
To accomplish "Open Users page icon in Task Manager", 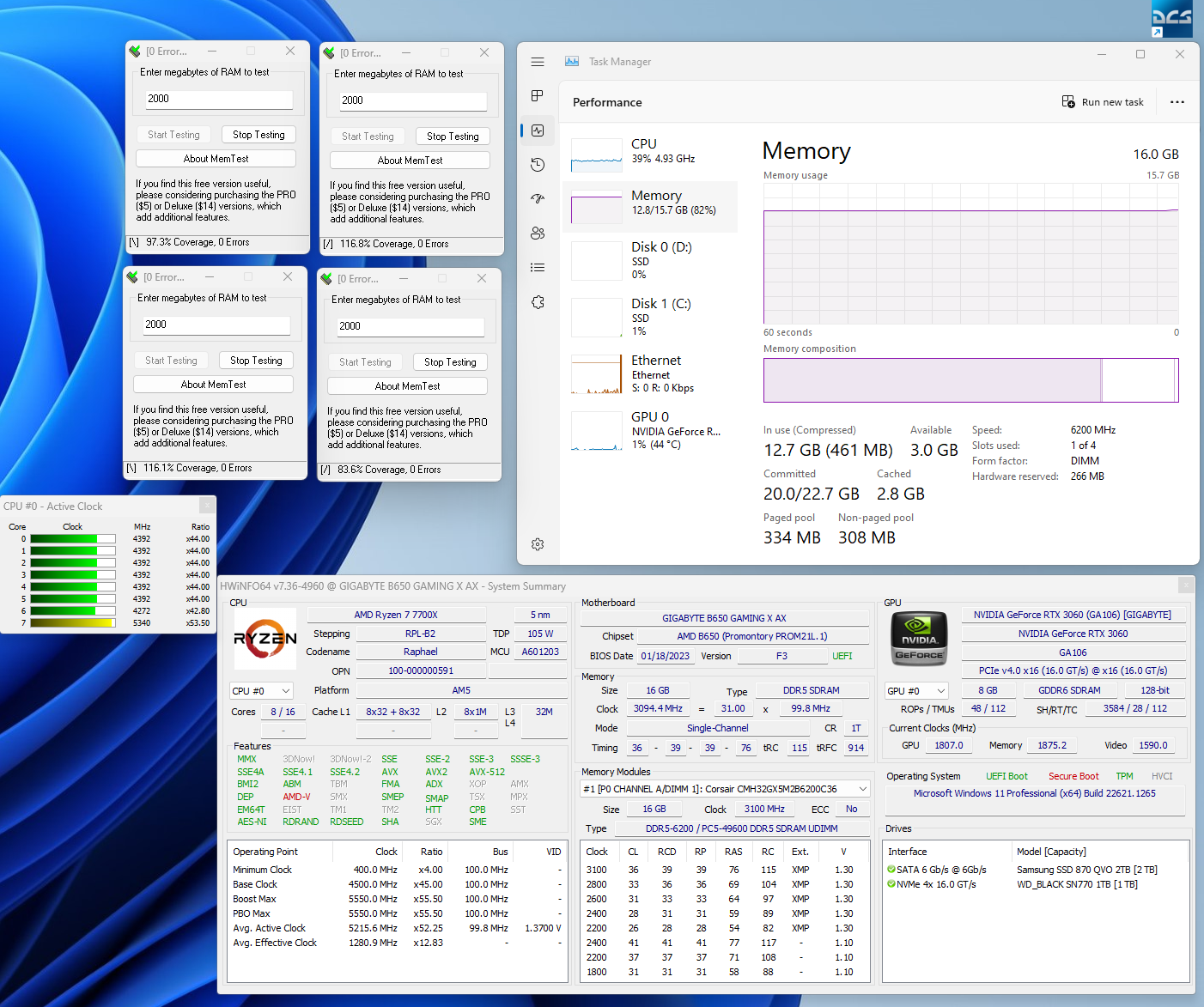I will pos(538,233).
